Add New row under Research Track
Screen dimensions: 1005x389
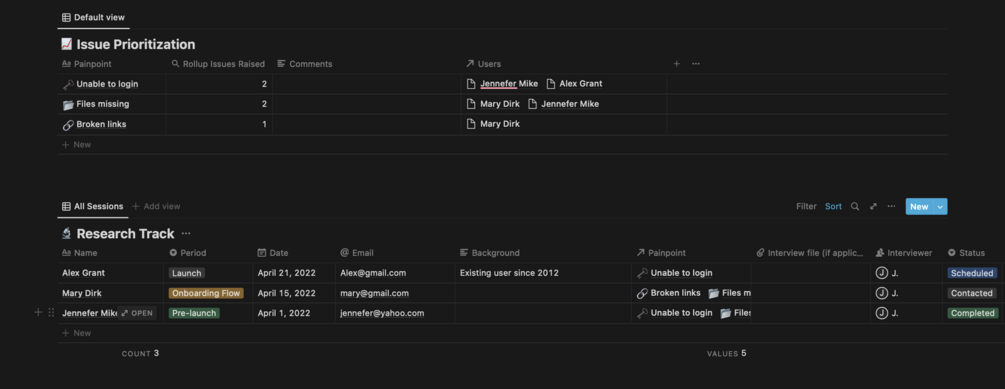click(76, 333)
